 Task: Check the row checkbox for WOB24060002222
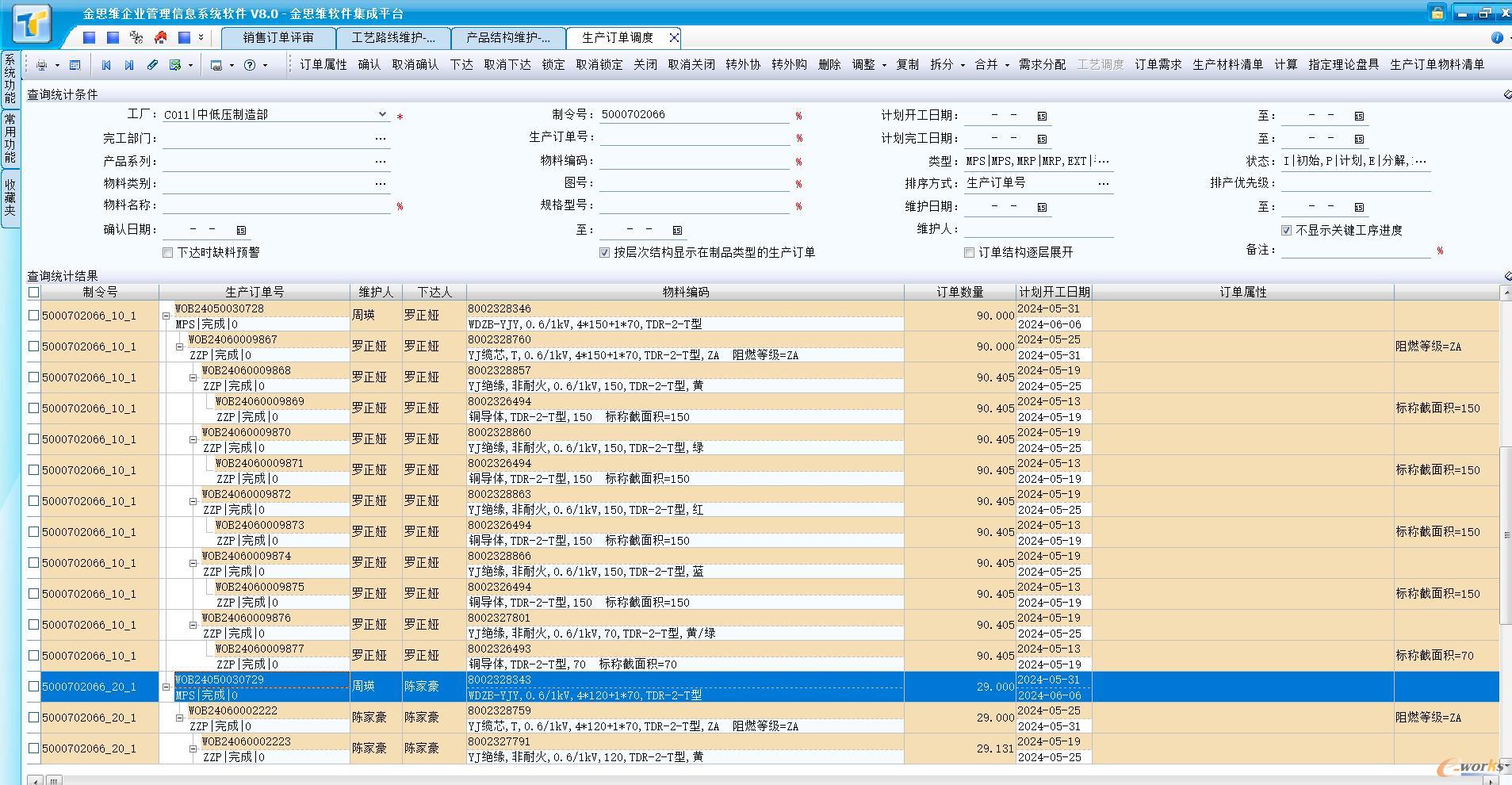click(x=33, y=717)
